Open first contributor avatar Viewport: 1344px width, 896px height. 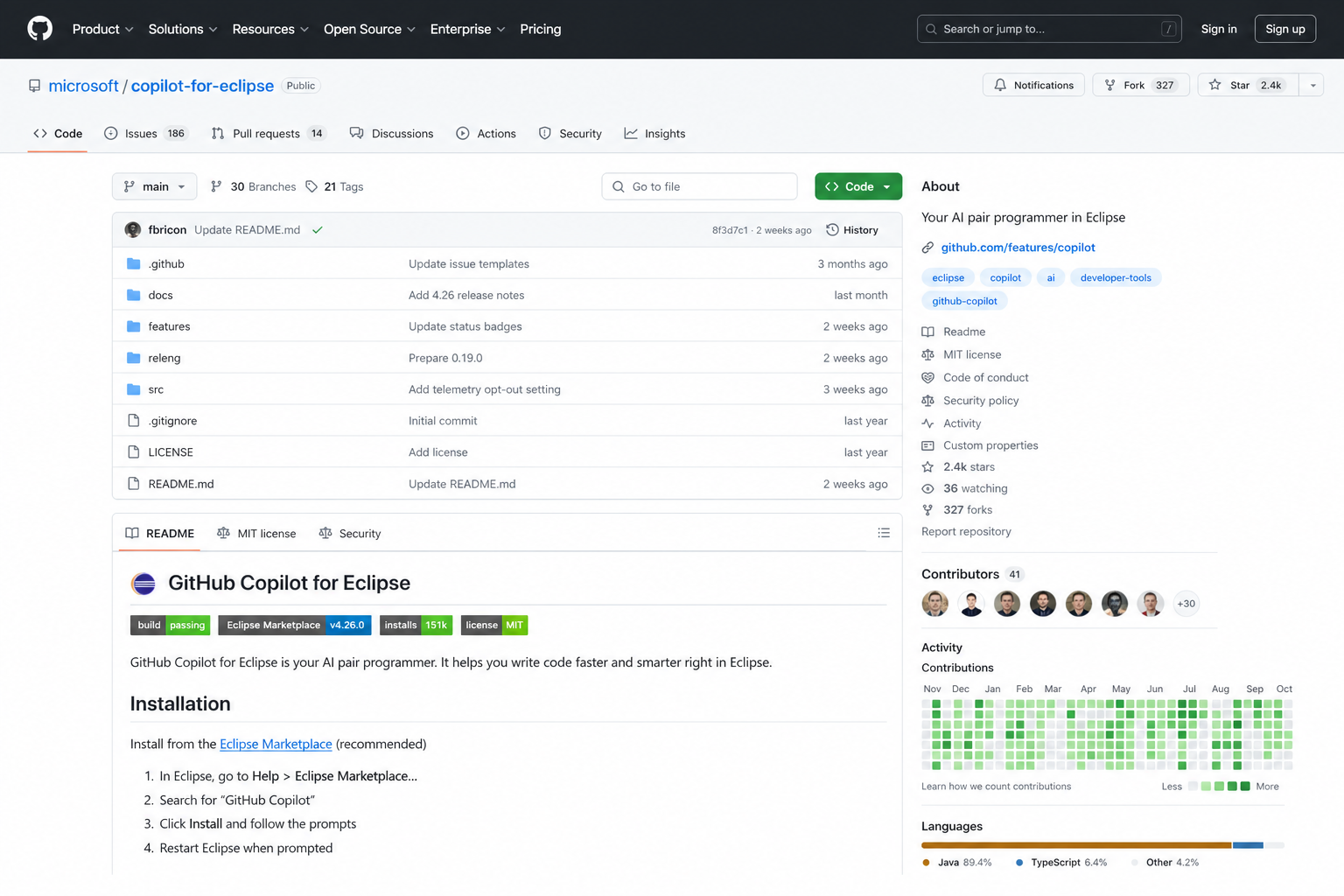934,604
